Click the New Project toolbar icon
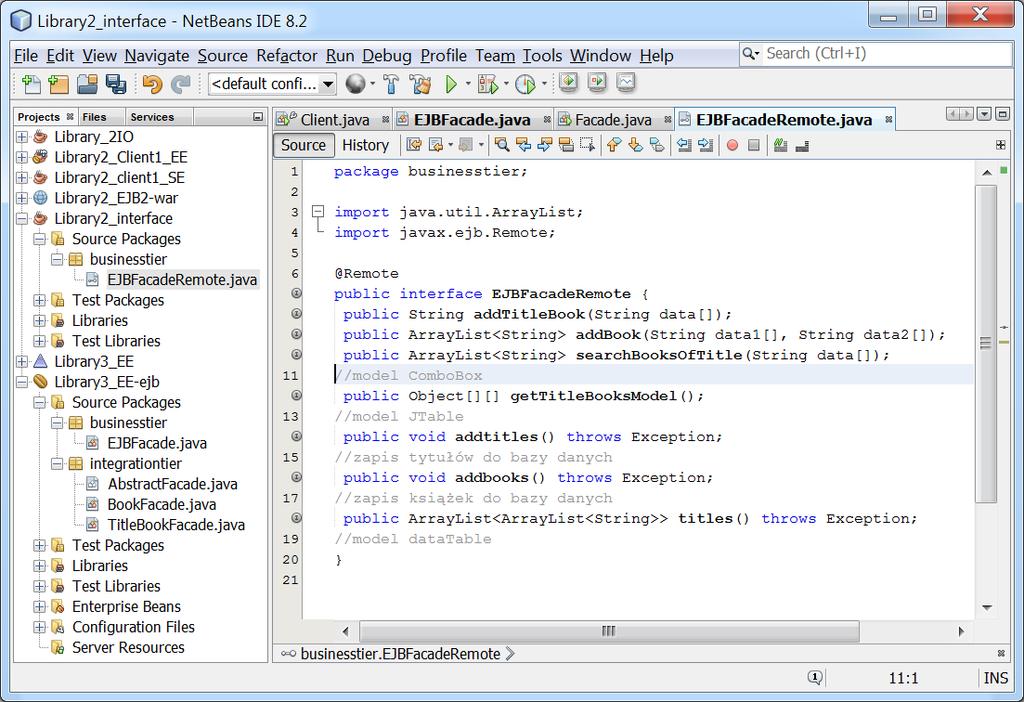This screenshot has height=702, width=1024. coord(58,84)
